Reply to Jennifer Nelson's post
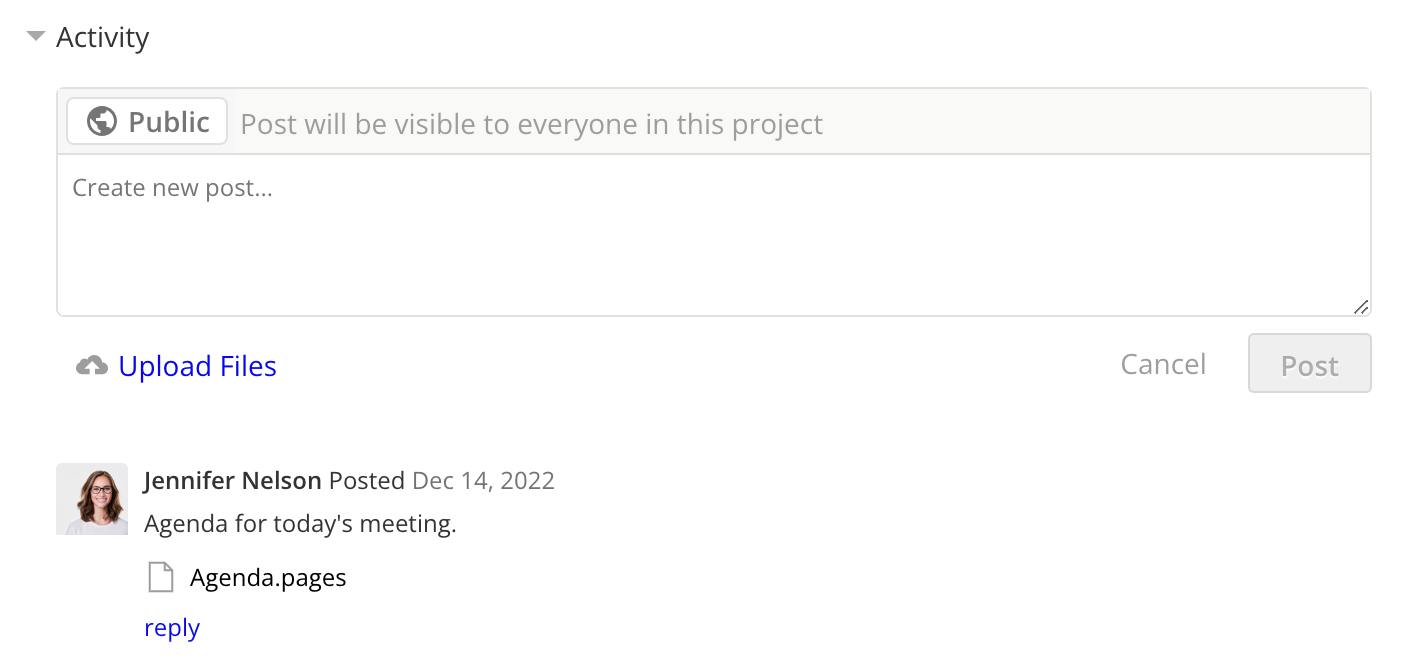Viewport: 1401px width, 665px height. coord(172,628)
